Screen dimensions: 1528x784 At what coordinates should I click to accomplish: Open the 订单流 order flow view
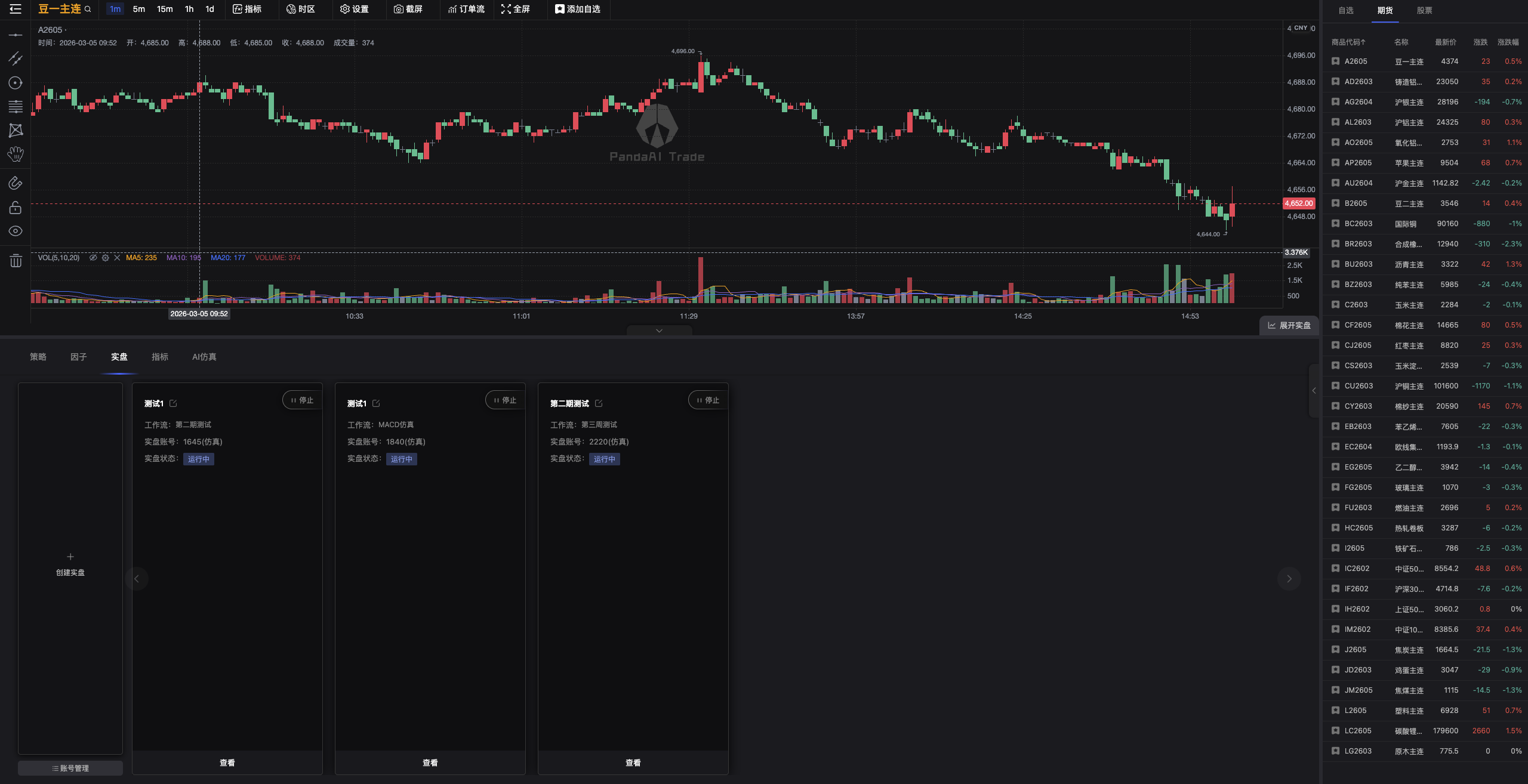(x=466, y=9)
